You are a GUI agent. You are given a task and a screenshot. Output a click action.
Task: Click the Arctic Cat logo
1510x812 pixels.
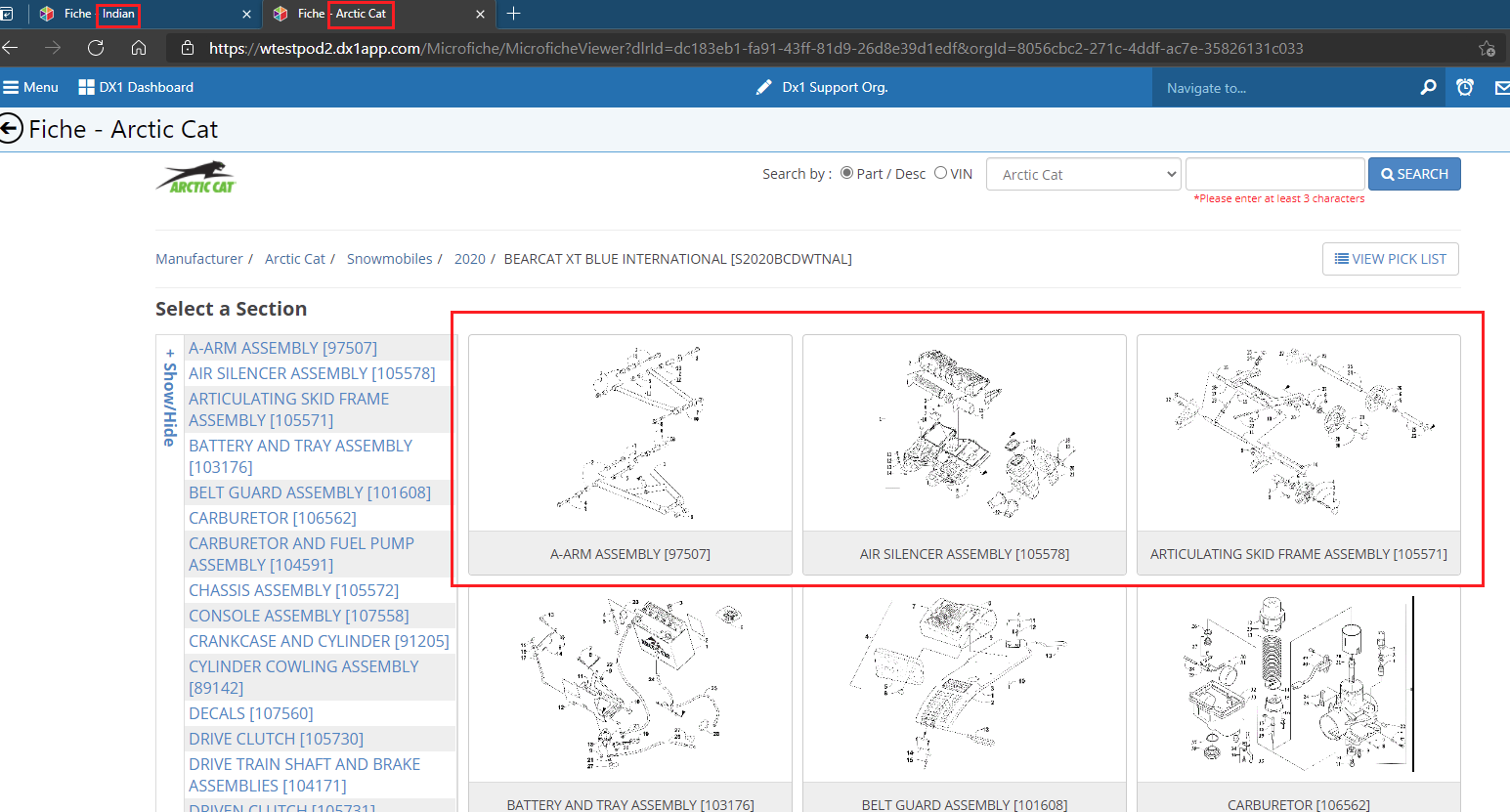click(196, 177)
